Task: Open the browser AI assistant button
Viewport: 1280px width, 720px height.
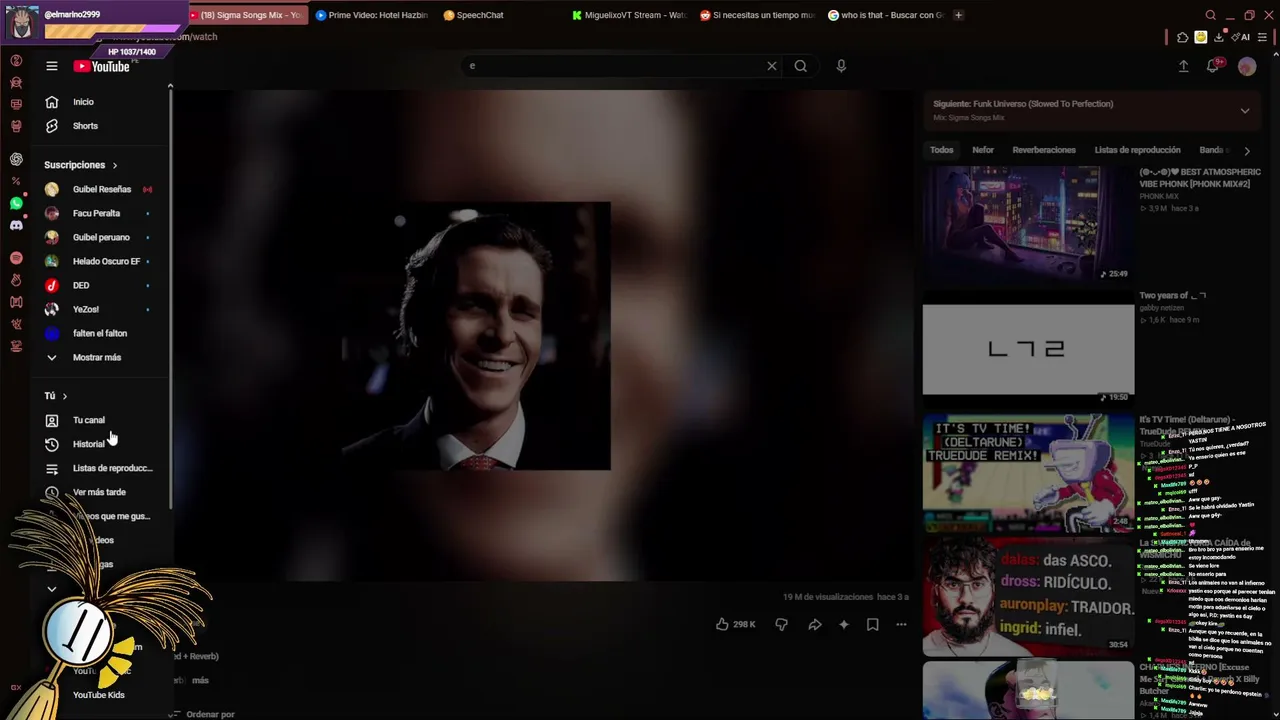Action: tap(1241, 37)
